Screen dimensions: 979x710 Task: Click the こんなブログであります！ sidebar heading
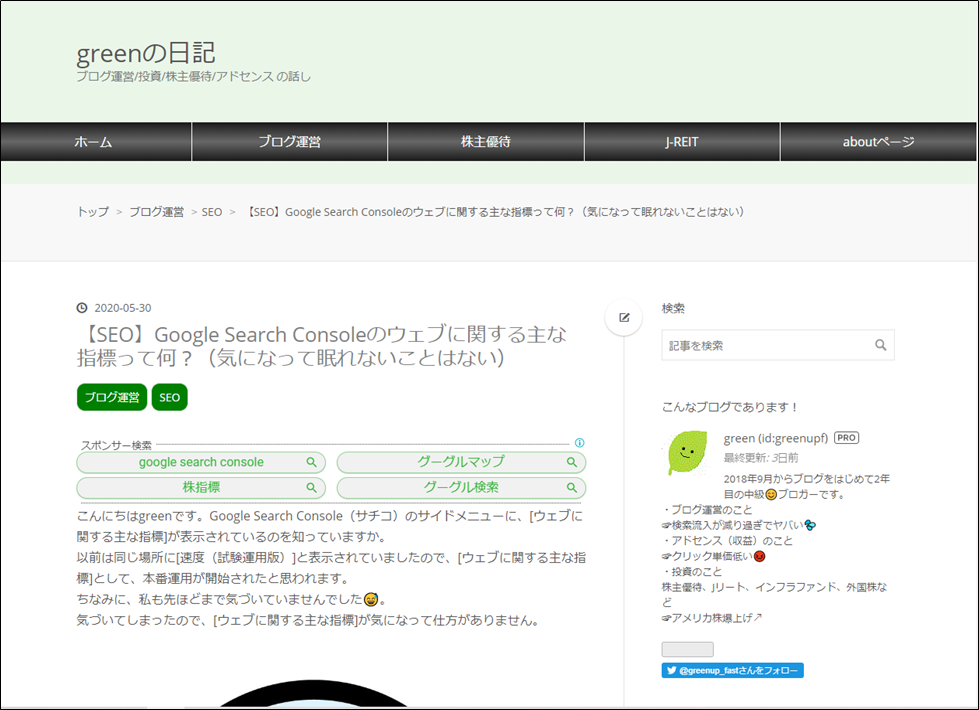[730, 407]
